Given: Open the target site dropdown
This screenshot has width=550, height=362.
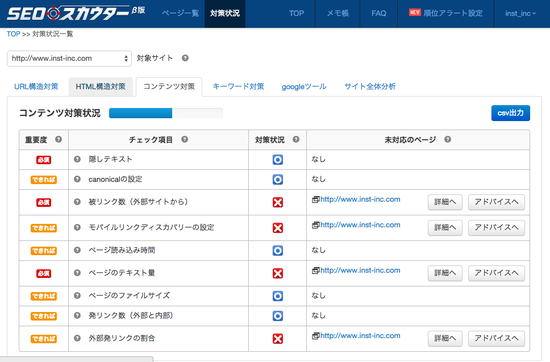Looking at the screenshot, I should point(69,58).
